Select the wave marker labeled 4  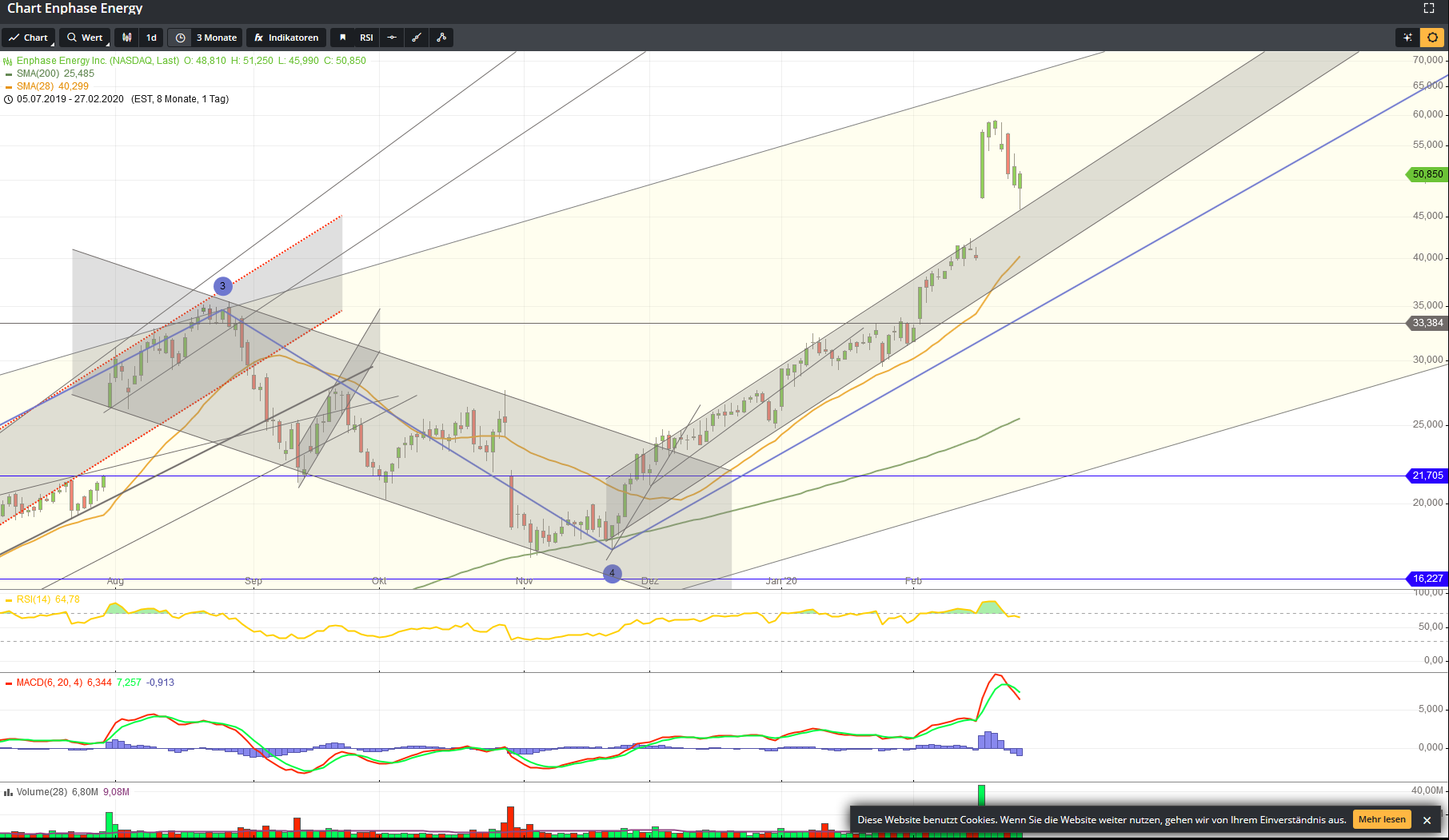[612, 573]
